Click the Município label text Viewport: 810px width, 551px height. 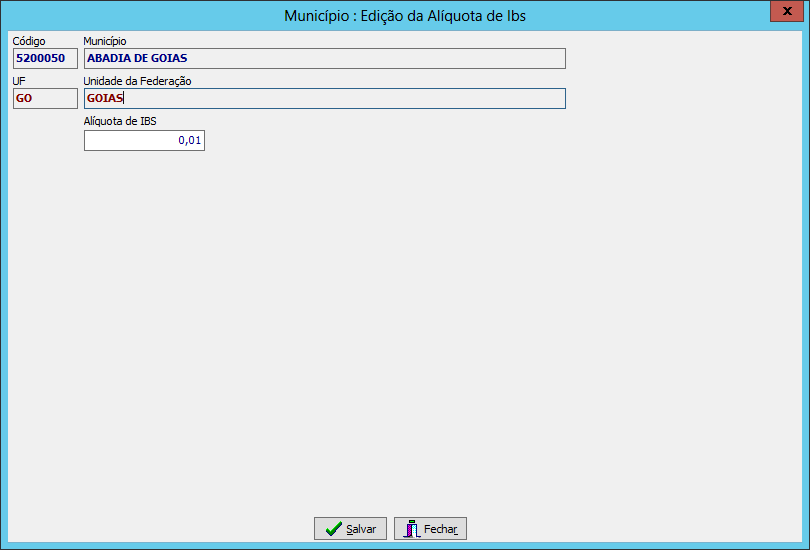(x=105, y=41)
